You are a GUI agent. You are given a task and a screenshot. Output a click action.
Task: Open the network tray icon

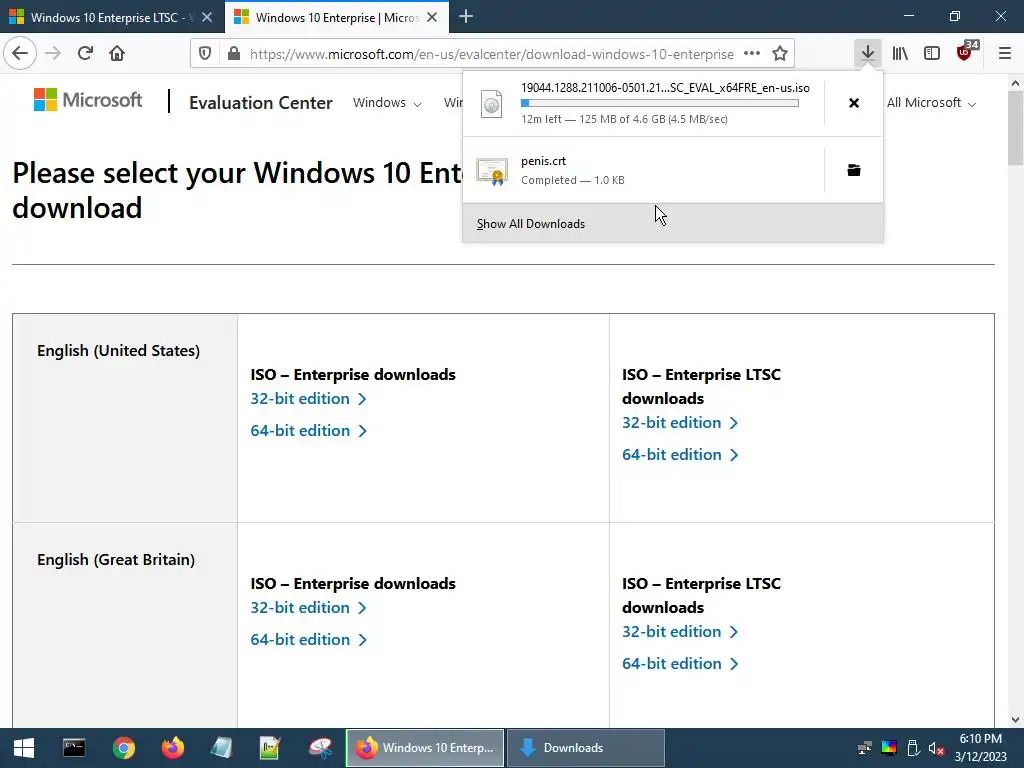pos(865,748)
